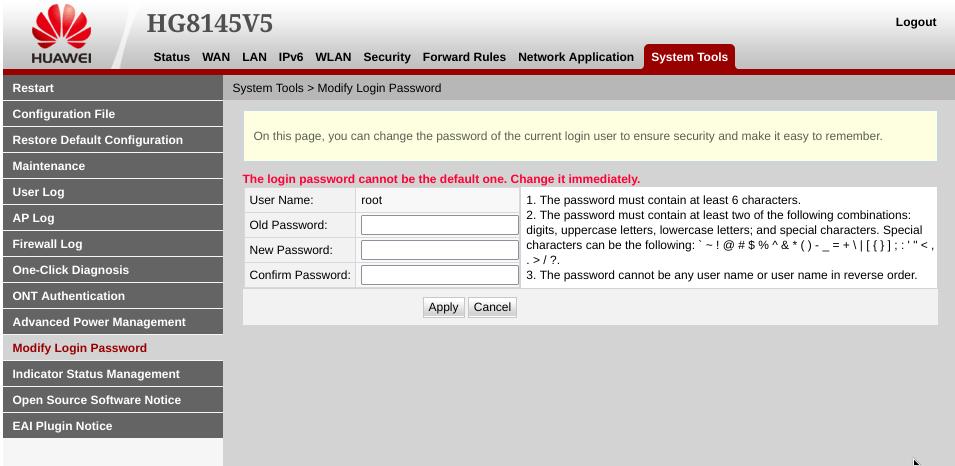Open Indicator Status Management
955x466 pixels.
click(113, 374)
